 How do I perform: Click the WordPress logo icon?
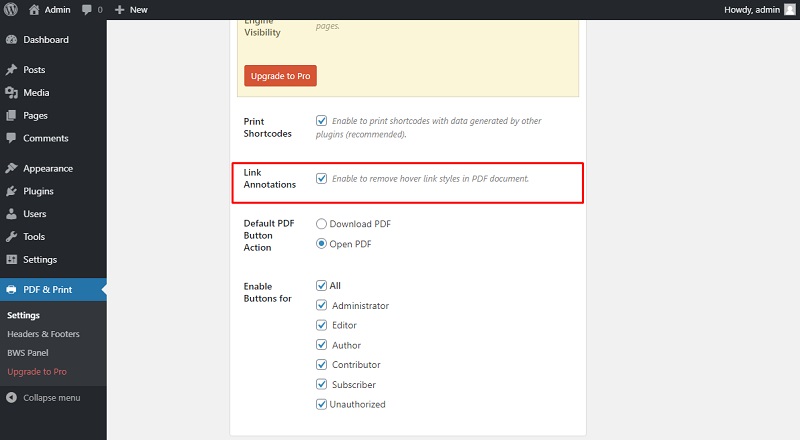click(11, 9)
